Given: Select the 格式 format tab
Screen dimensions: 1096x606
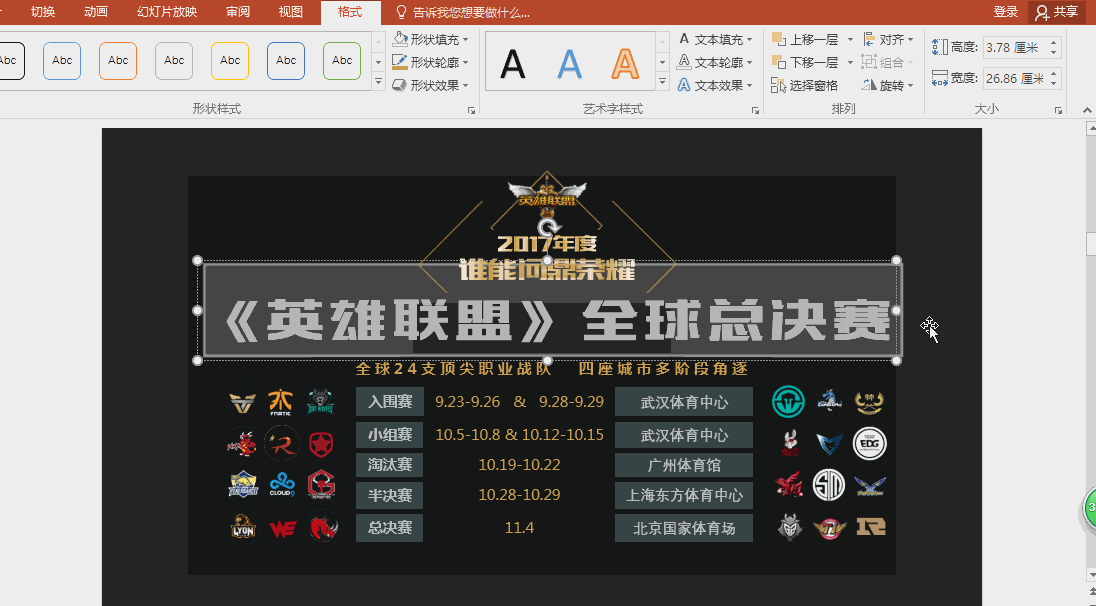Looking at the screenshot, I should (349, 12).
